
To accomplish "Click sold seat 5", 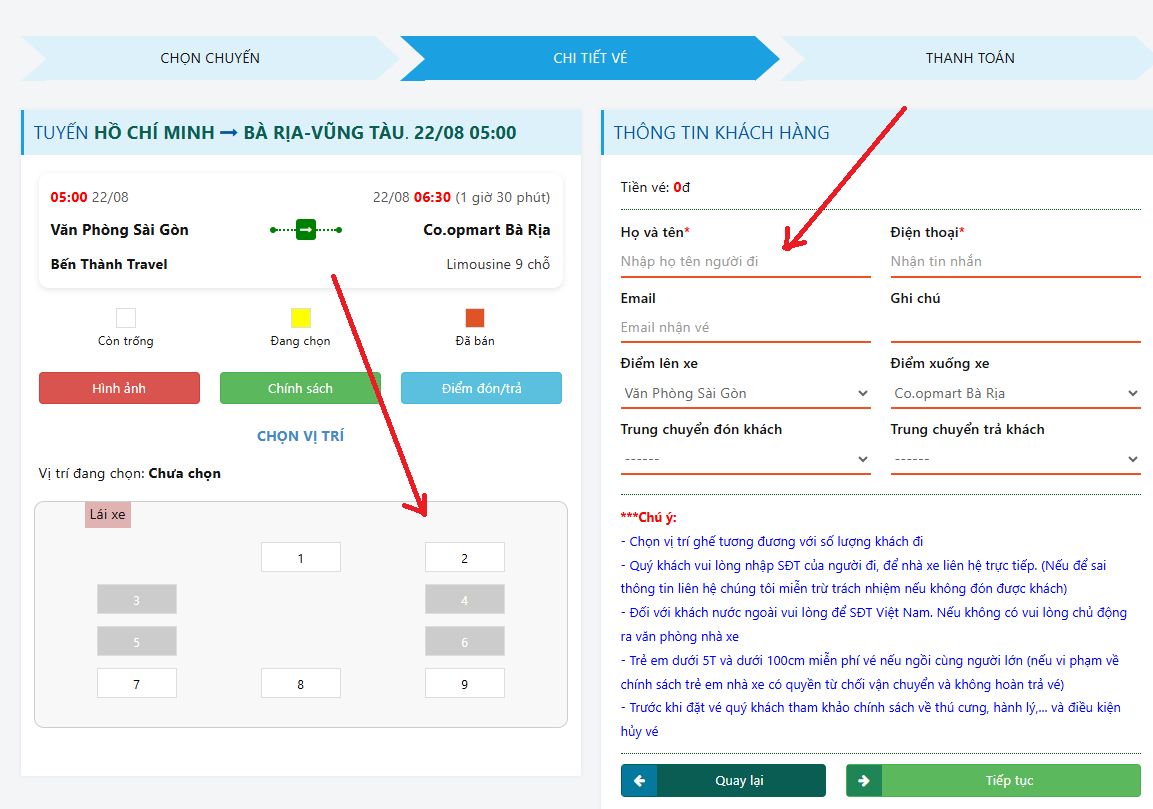I will pyautogui.click(x=137, y=641).
